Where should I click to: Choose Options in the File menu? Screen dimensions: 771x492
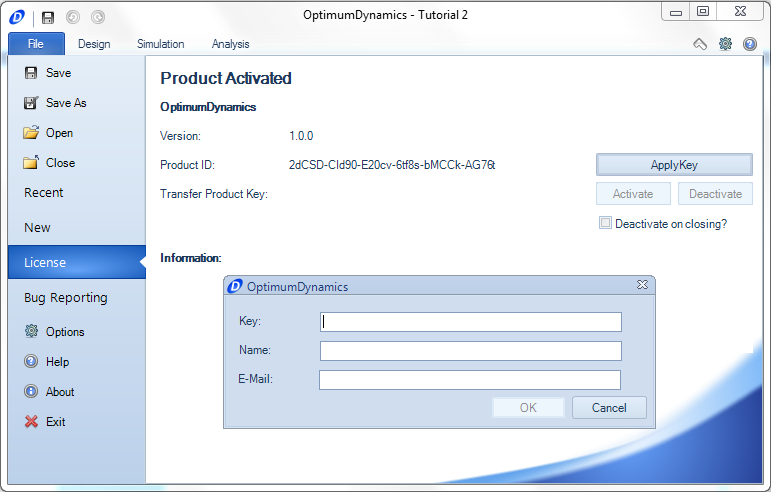[77, 332]
